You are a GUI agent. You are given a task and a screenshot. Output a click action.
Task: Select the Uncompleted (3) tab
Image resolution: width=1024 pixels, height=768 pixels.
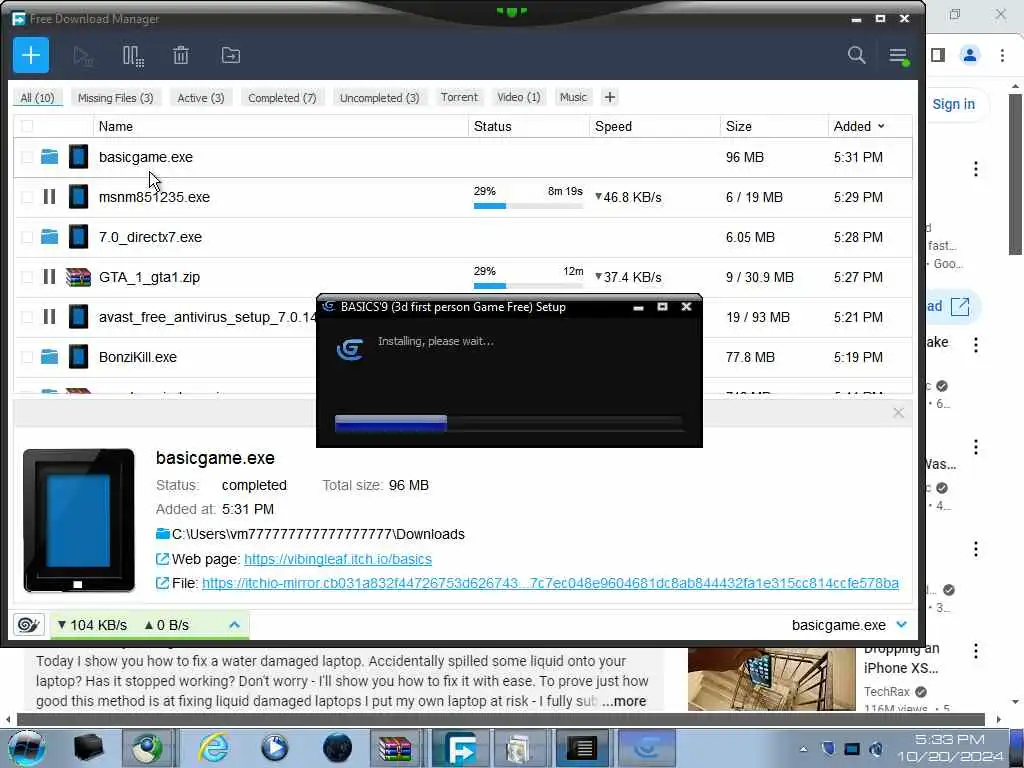click(379, 97)
